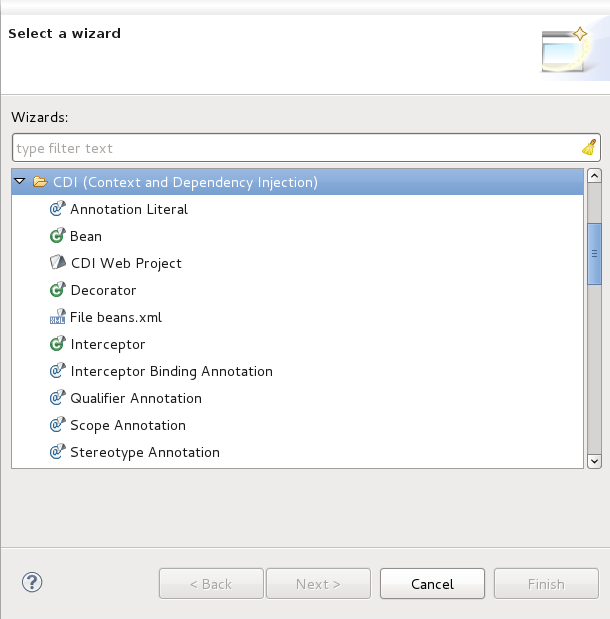Image resolution: width=610 pixels, height=619 pixels.
Task: Choose Interceptor Binding Annotation wizard
Action: click(x=171, y=371)
